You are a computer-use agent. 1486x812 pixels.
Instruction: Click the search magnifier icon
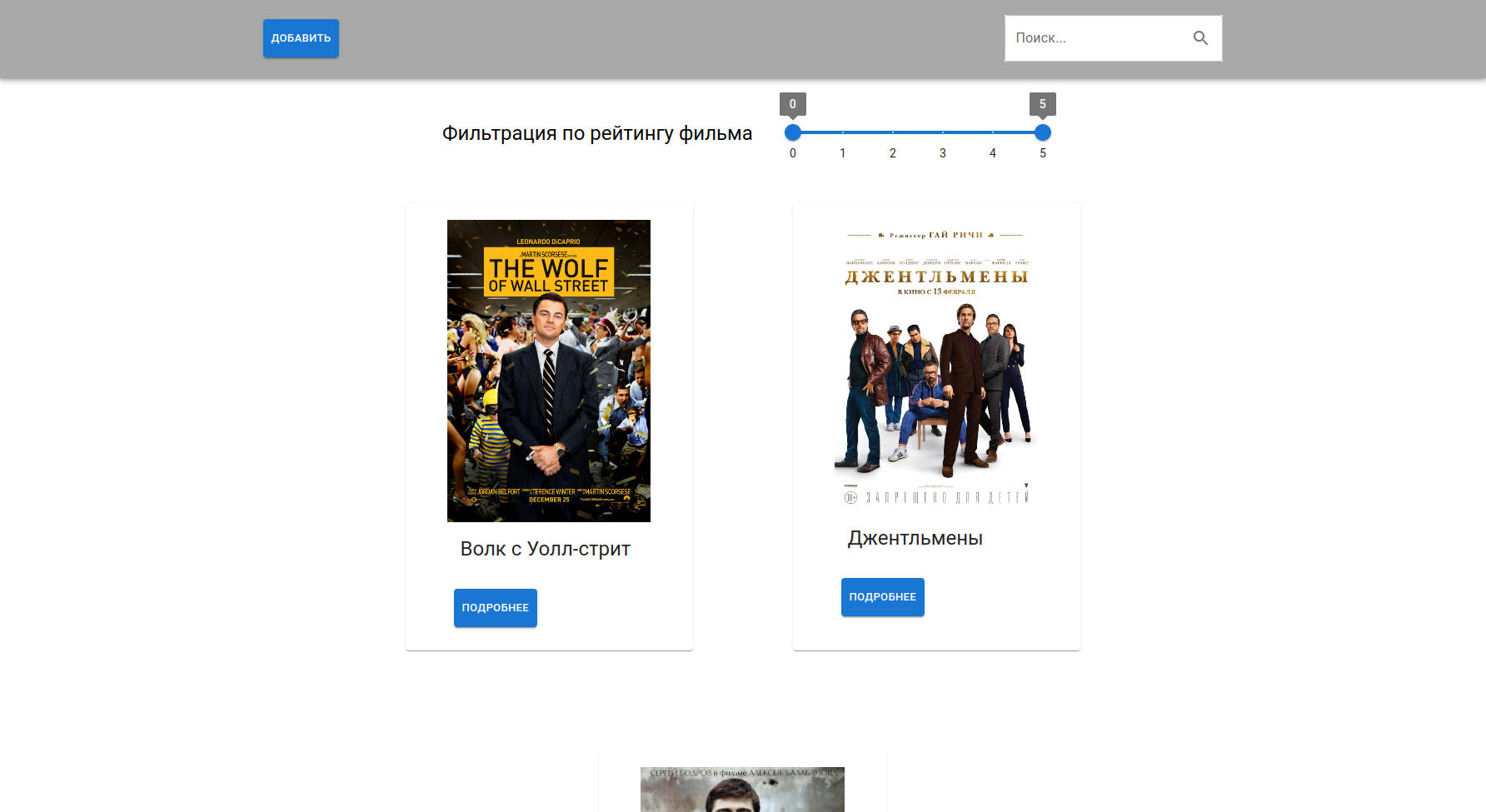tap(1200, 37)
